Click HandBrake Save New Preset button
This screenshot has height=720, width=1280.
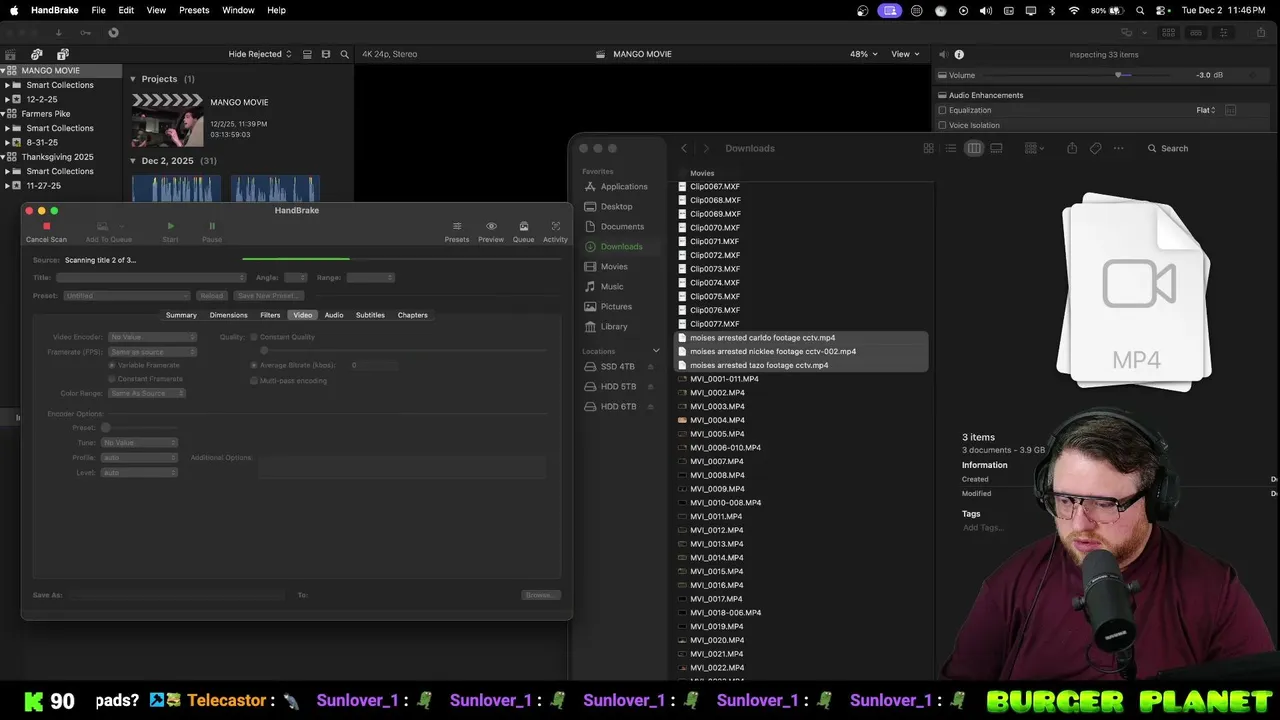268,296
